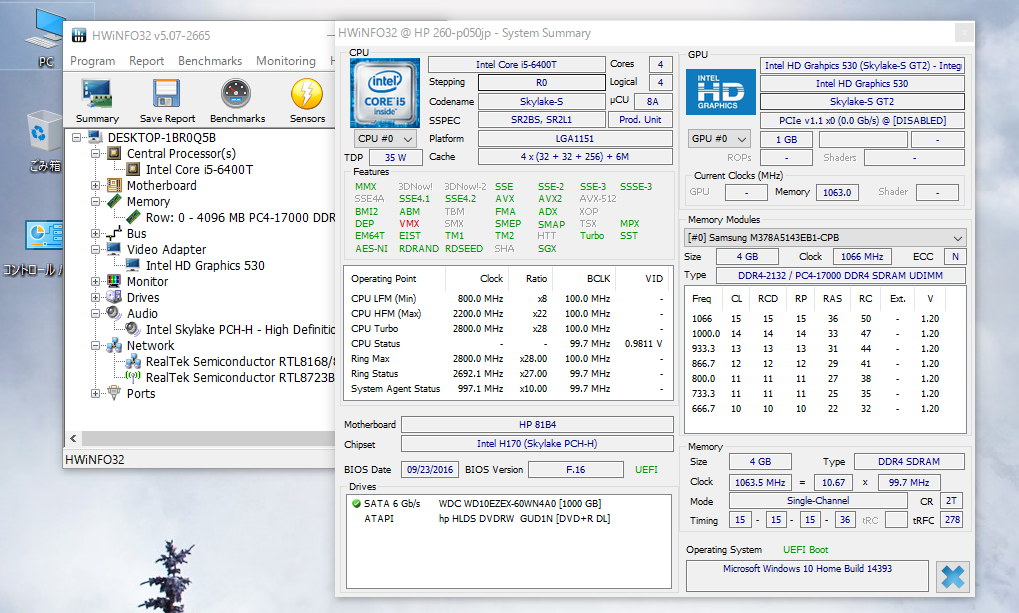The height and width of the screenshot is (613, 1019).
Task: Click the Windows 10 Home Build text
Action: click(807, 568)
